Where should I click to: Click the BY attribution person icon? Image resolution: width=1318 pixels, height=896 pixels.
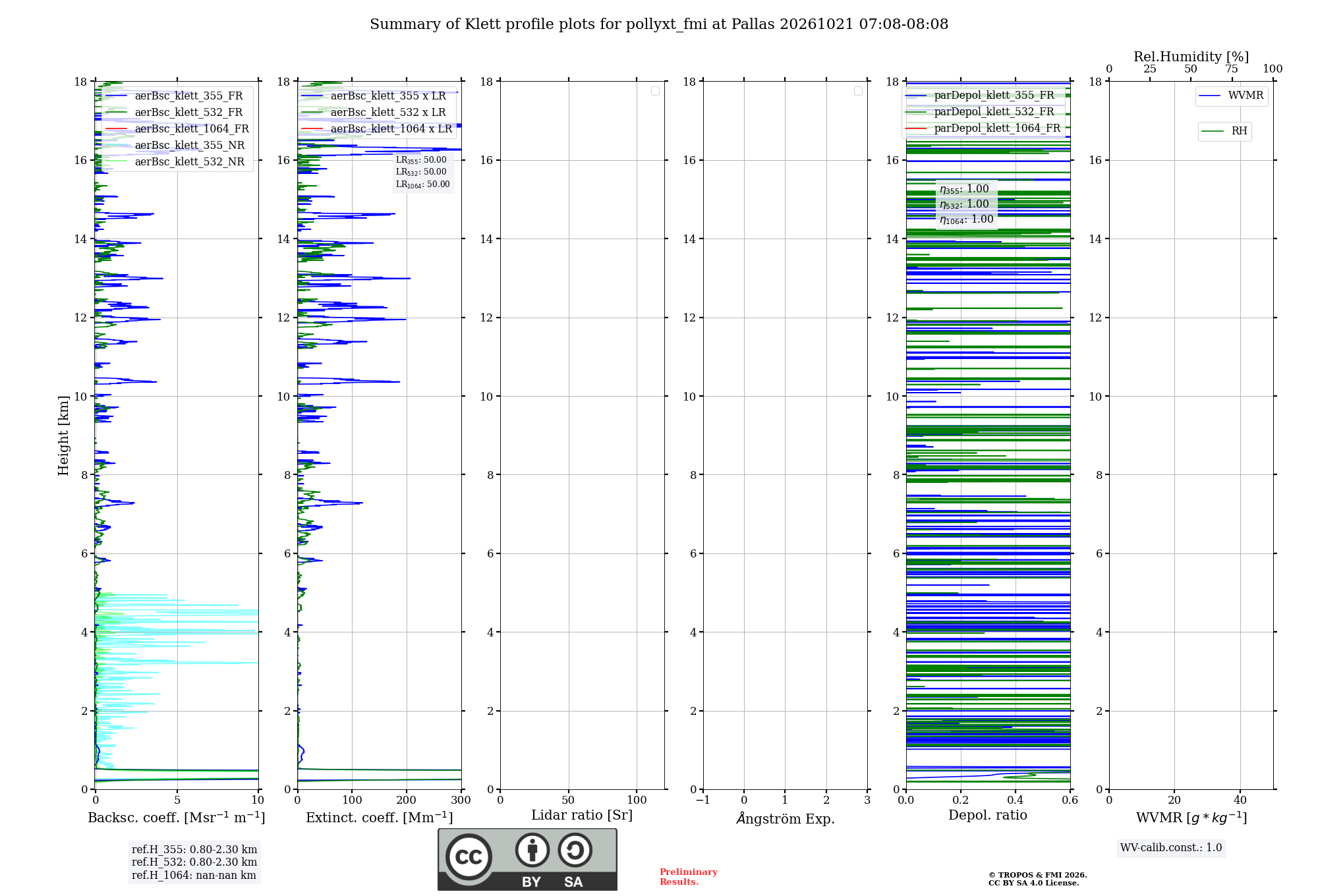pyautogui.click(x=532, y=850)
